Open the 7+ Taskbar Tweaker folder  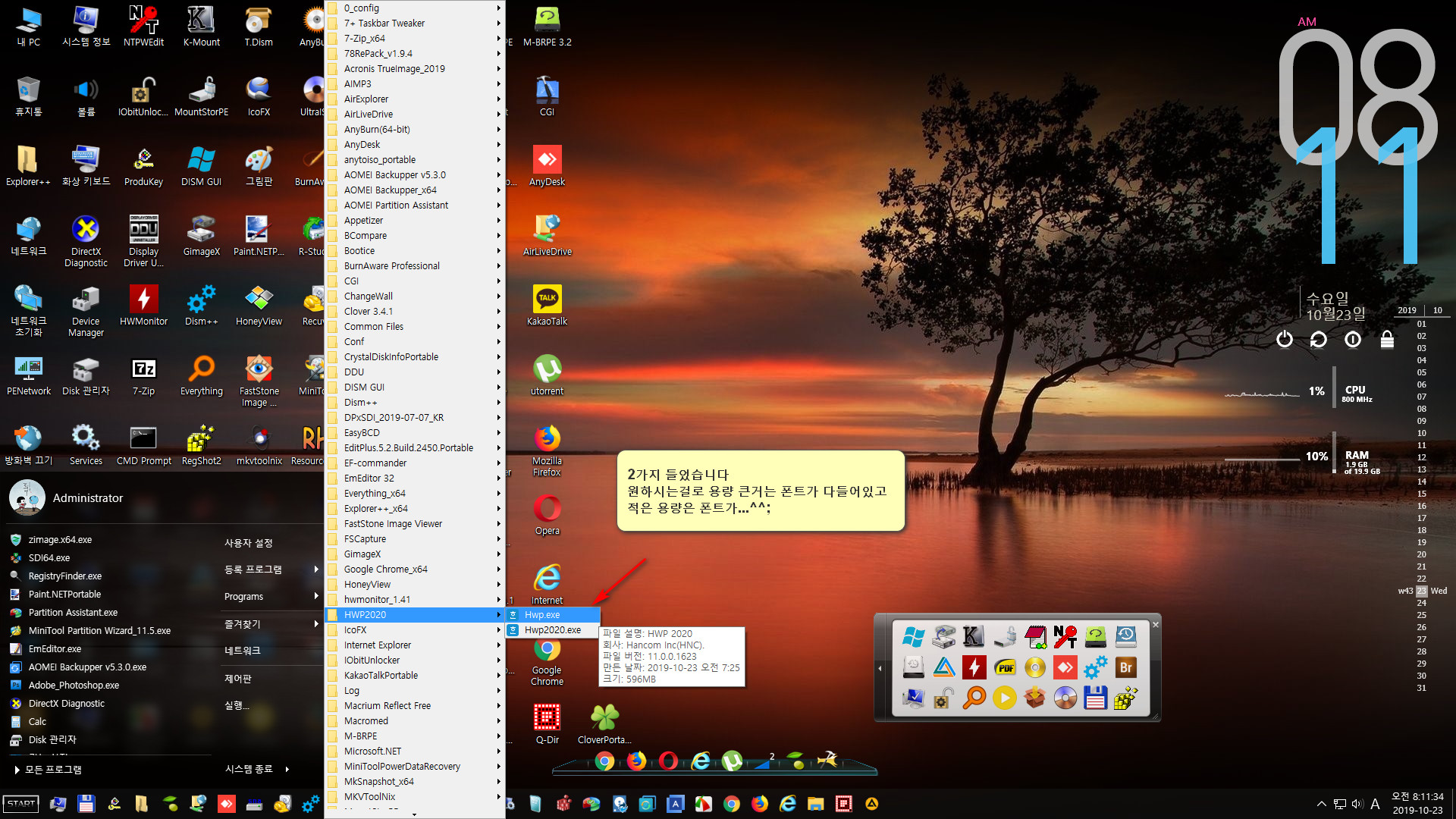pos(415,23)
